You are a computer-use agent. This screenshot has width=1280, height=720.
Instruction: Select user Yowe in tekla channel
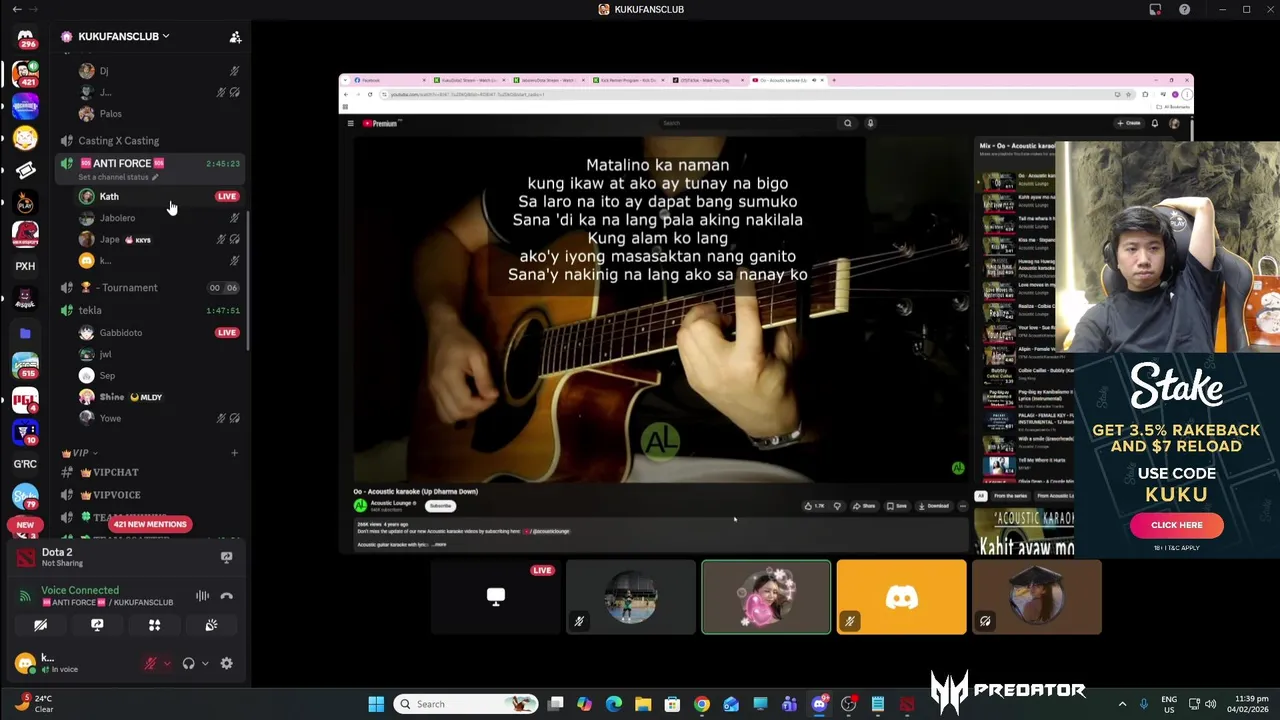point(110,419)
